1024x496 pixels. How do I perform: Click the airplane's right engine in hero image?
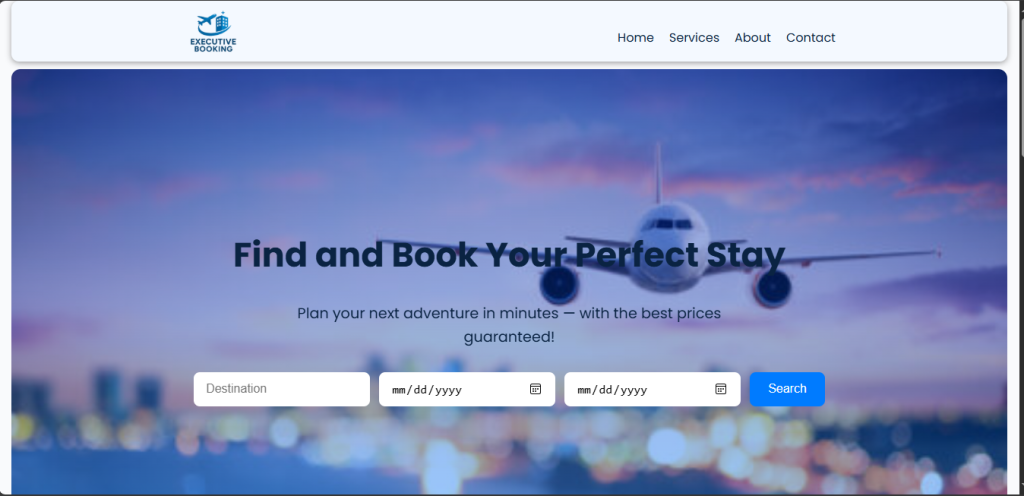point(772,286)
